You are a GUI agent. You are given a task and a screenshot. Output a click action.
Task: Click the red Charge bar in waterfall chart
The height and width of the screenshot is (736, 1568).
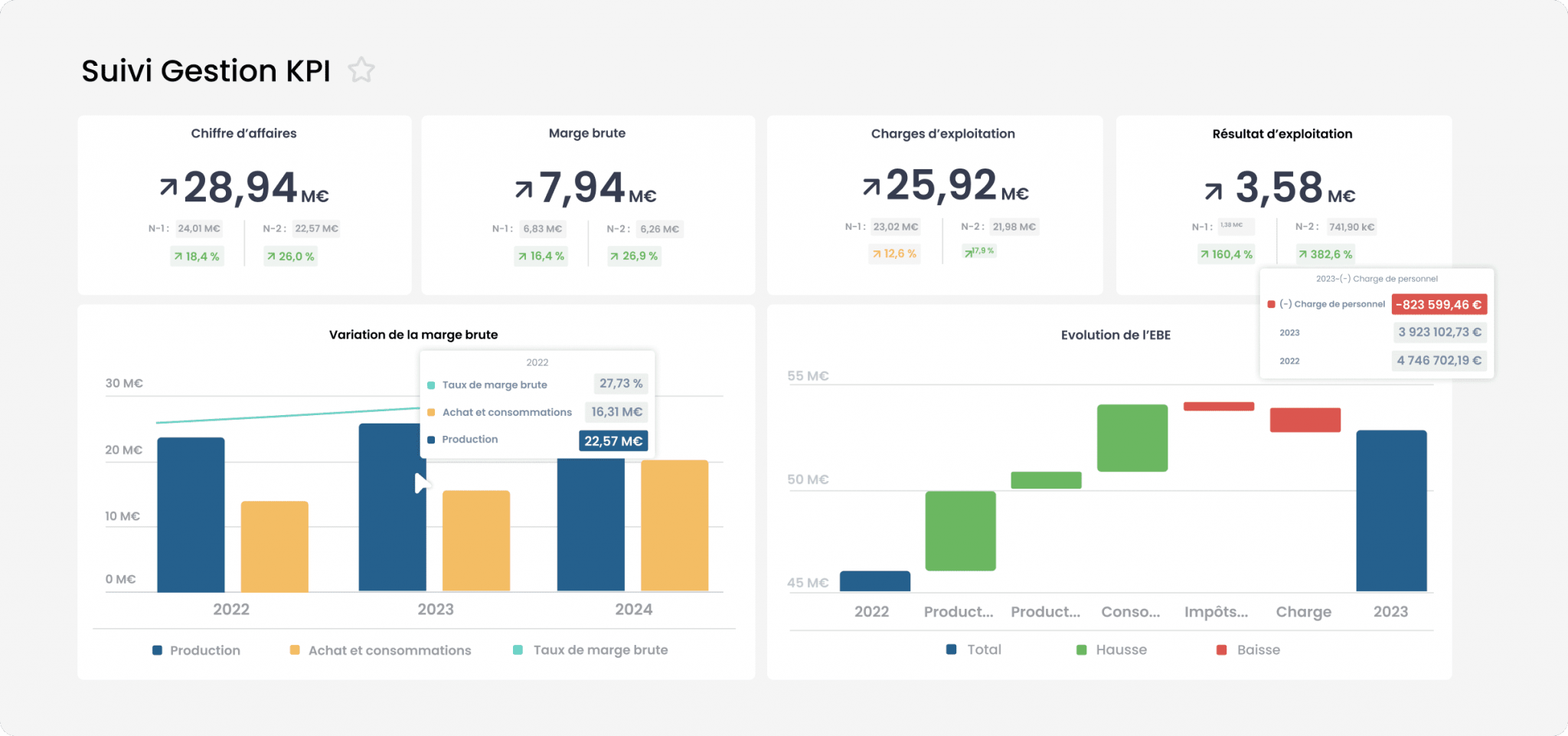(x=1305, y=420)
